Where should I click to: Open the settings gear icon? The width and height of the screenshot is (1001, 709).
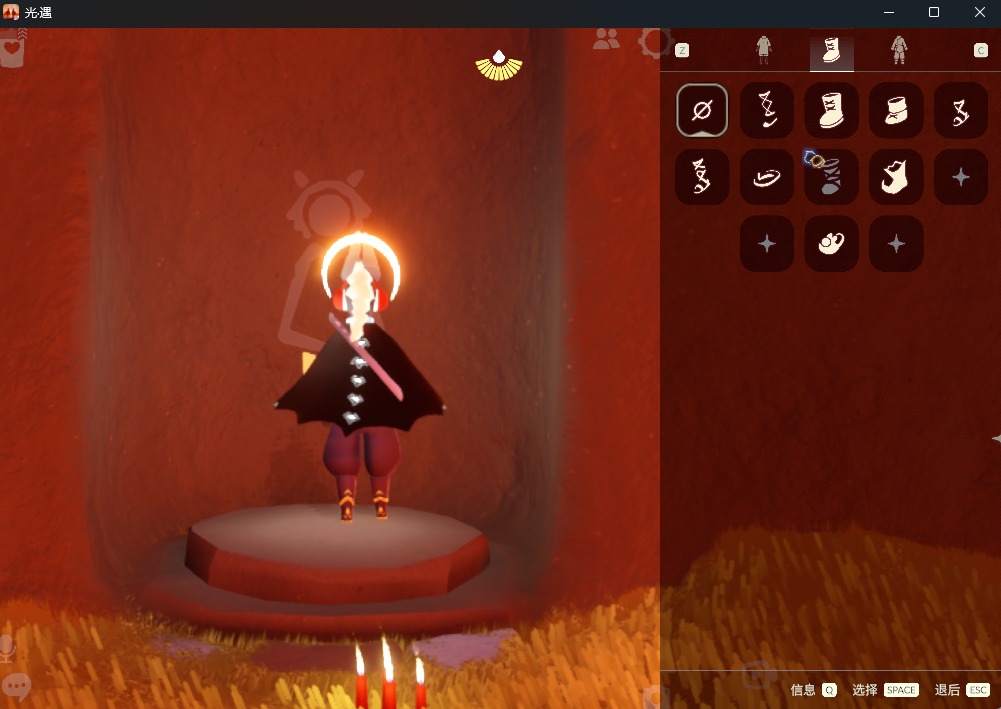pos(656,42)
